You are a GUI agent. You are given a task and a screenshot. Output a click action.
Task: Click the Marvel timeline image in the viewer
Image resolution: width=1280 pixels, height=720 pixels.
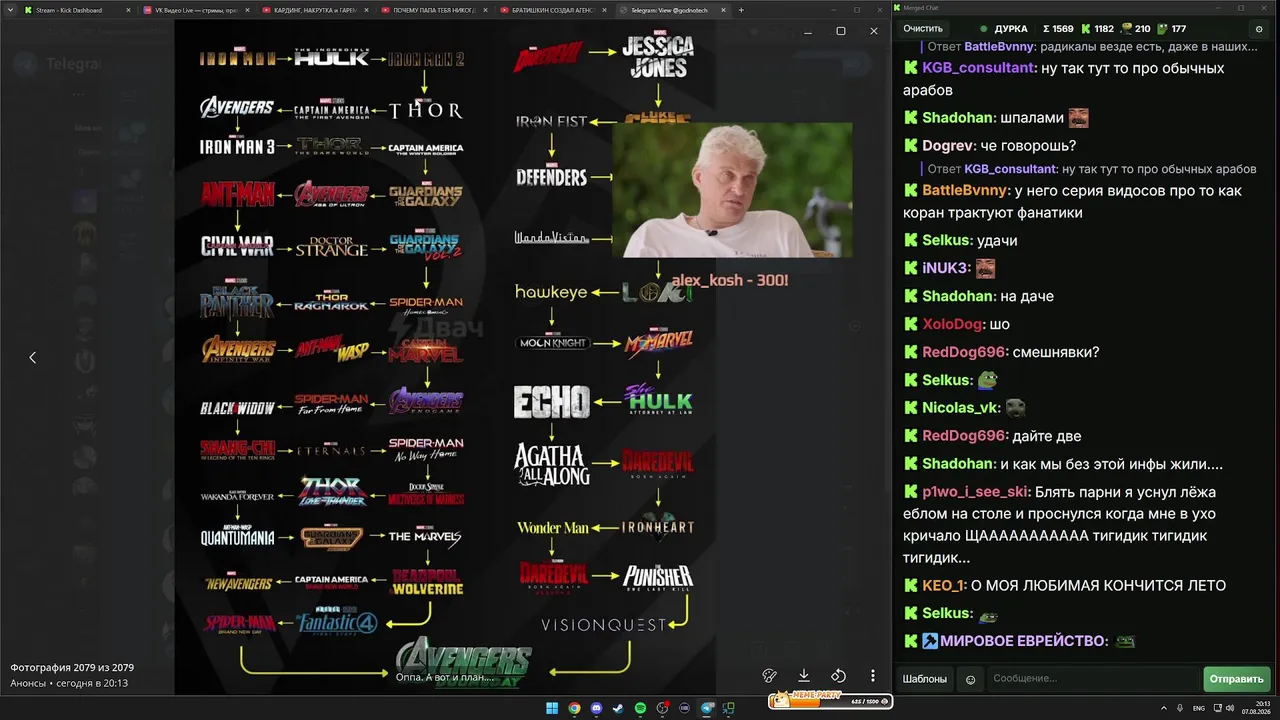(x=445, y=358)
